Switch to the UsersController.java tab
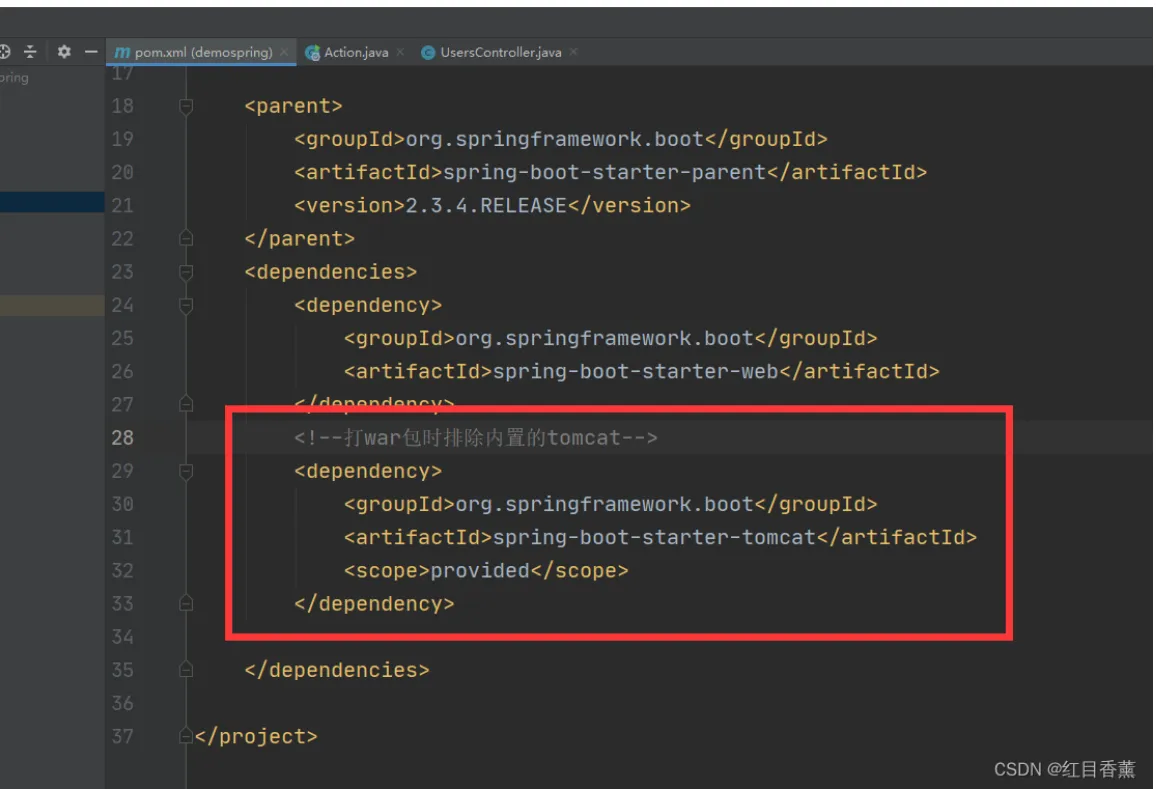 point(501,52)
